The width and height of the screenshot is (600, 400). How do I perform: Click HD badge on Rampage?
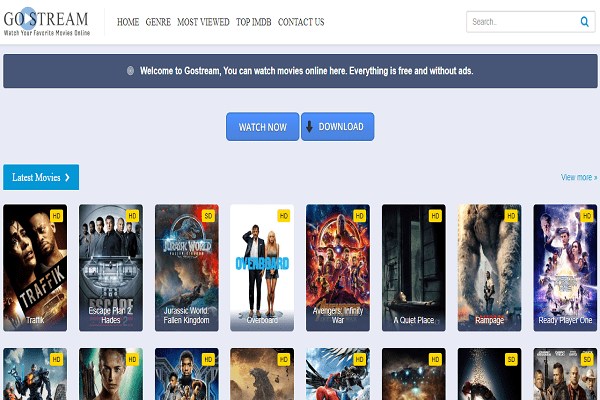pos(511,216)
